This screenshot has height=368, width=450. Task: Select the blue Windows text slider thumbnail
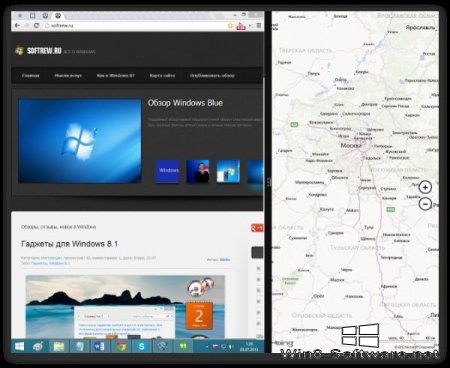168,171
